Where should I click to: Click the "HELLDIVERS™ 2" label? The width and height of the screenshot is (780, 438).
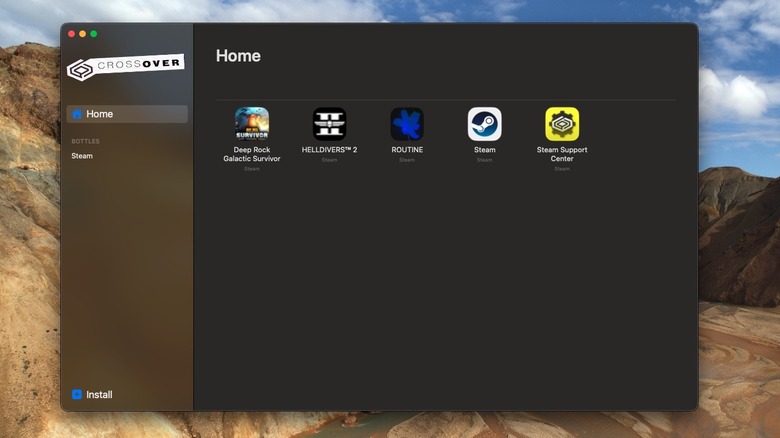[329, 149]
